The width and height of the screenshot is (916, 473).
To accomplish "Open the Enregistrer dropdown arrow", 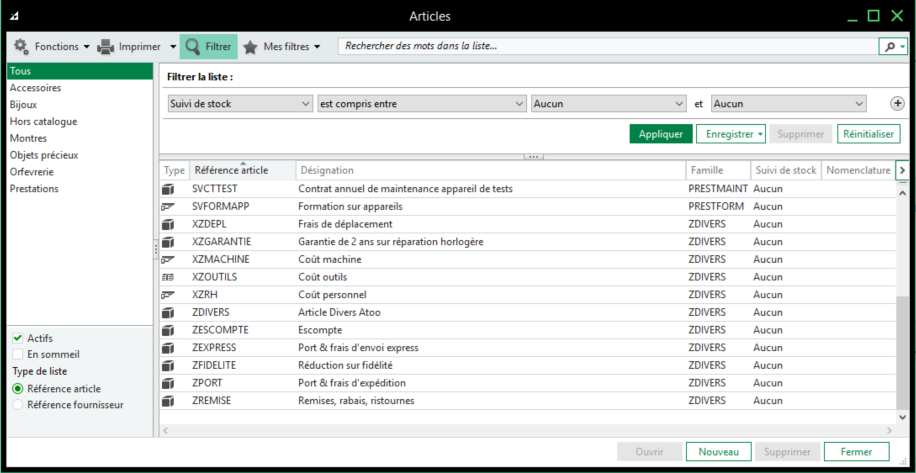I will click(x=761, y=134).
